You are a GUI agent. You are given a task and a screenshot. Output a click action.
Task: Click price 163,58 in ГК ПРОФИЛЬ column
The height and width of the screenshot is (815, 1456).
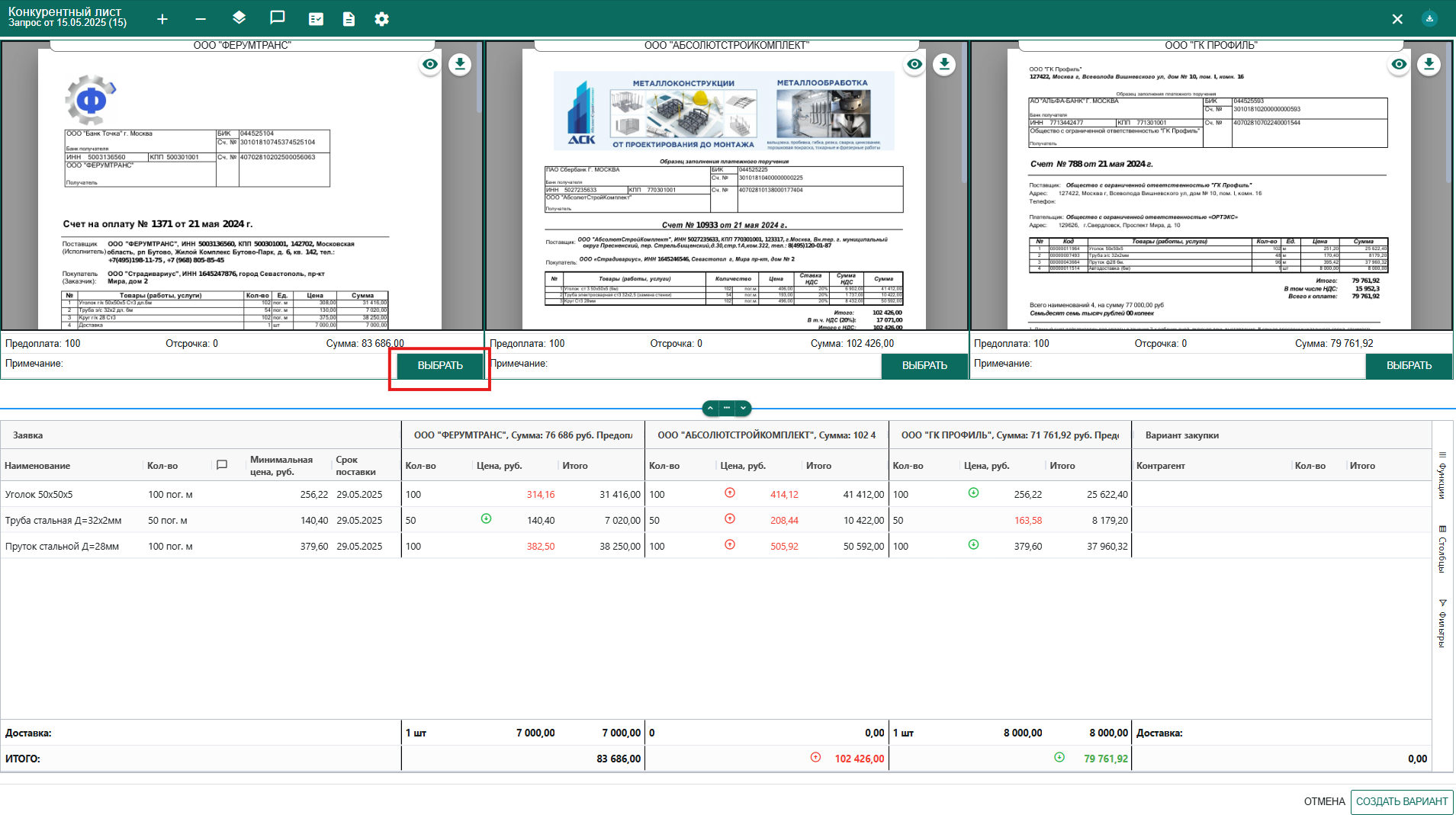(x=1028, y=521)
